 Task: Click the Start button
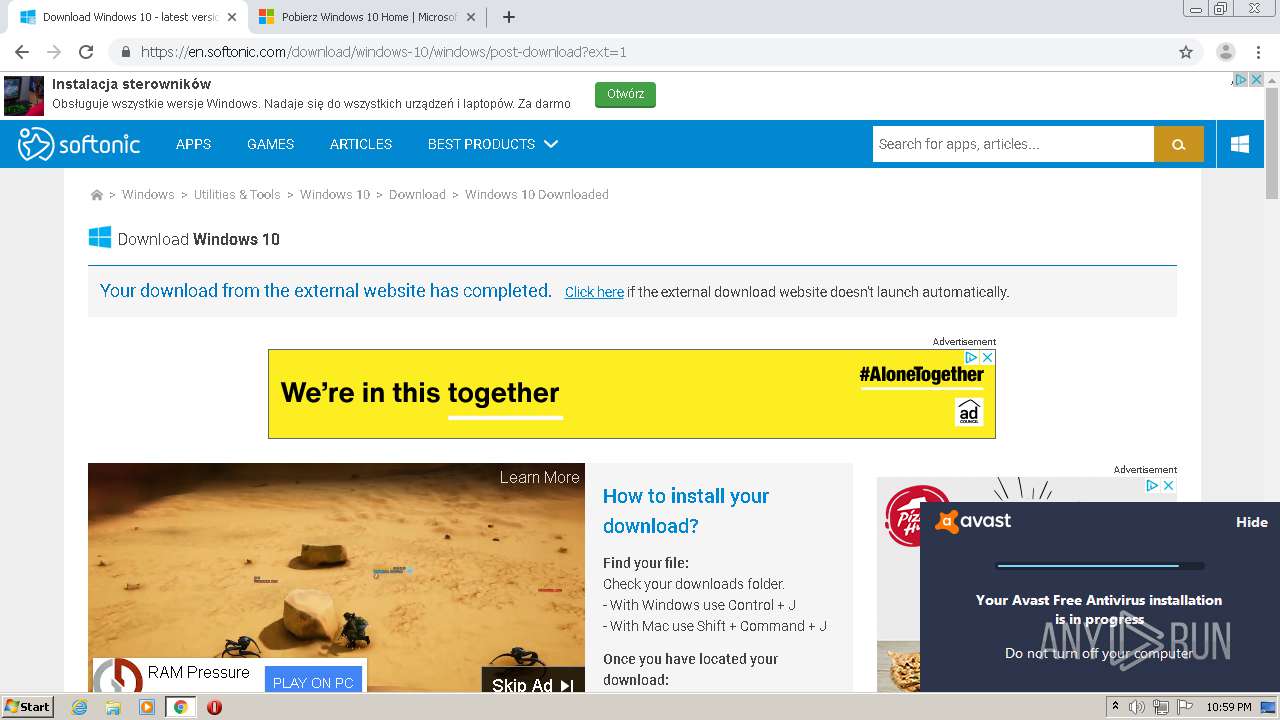pyautogui.click(x=27, y=707)
